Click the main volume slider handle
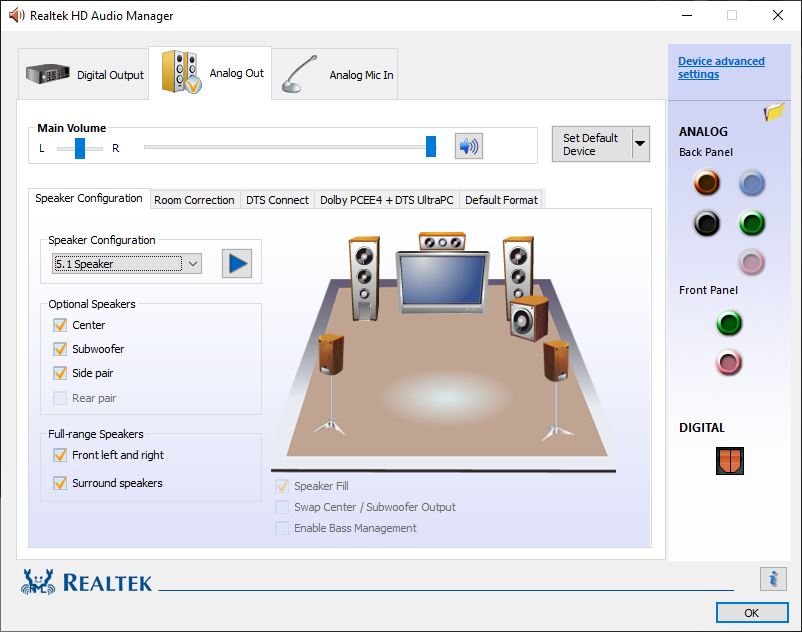The height and width of the screenshot is (632, 802). (x=431, y=147)
